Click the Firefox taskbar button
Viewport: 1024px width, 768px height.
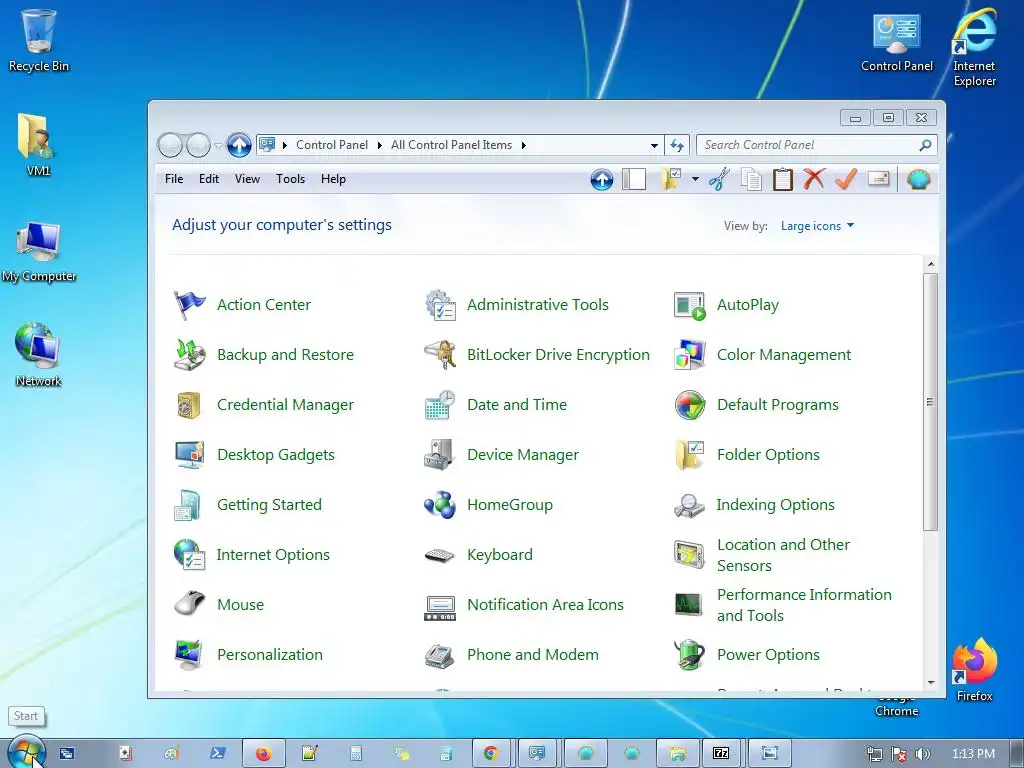point(264,754)
